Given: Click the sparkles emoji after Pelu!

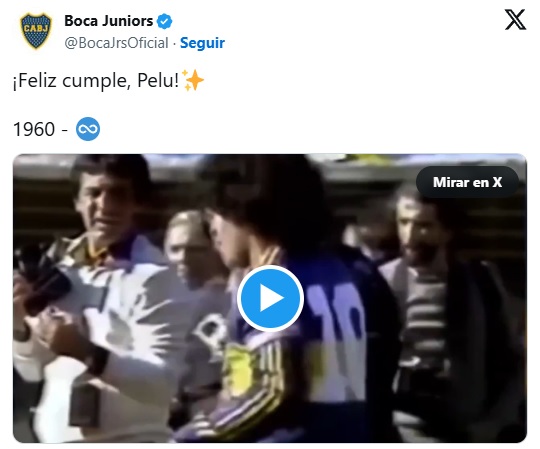Looking at the screenshot, I should [x=193, y=80].
